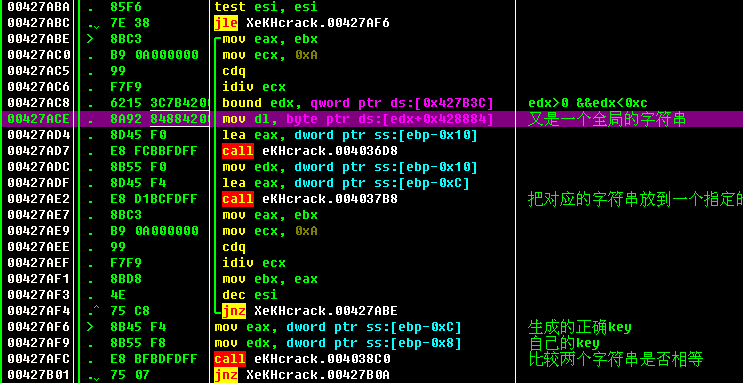743x383 pixels.
Task: Click comment beginning '把对应的字符串放到'
Action: 635,200
